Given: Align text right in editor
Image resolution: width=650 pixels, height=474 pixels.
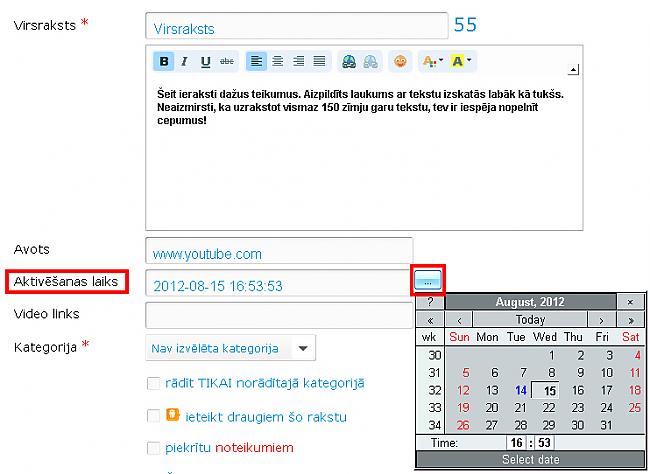Looking at the screenshot, I should click(298, 61).
